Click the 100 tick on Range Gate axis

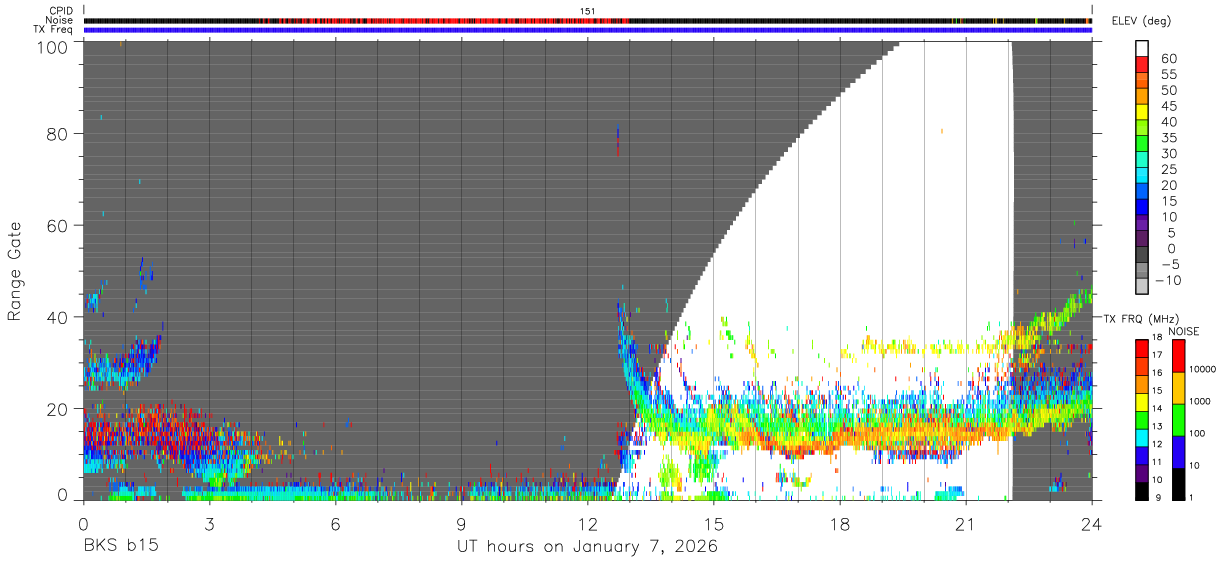(x=53, y=46)
